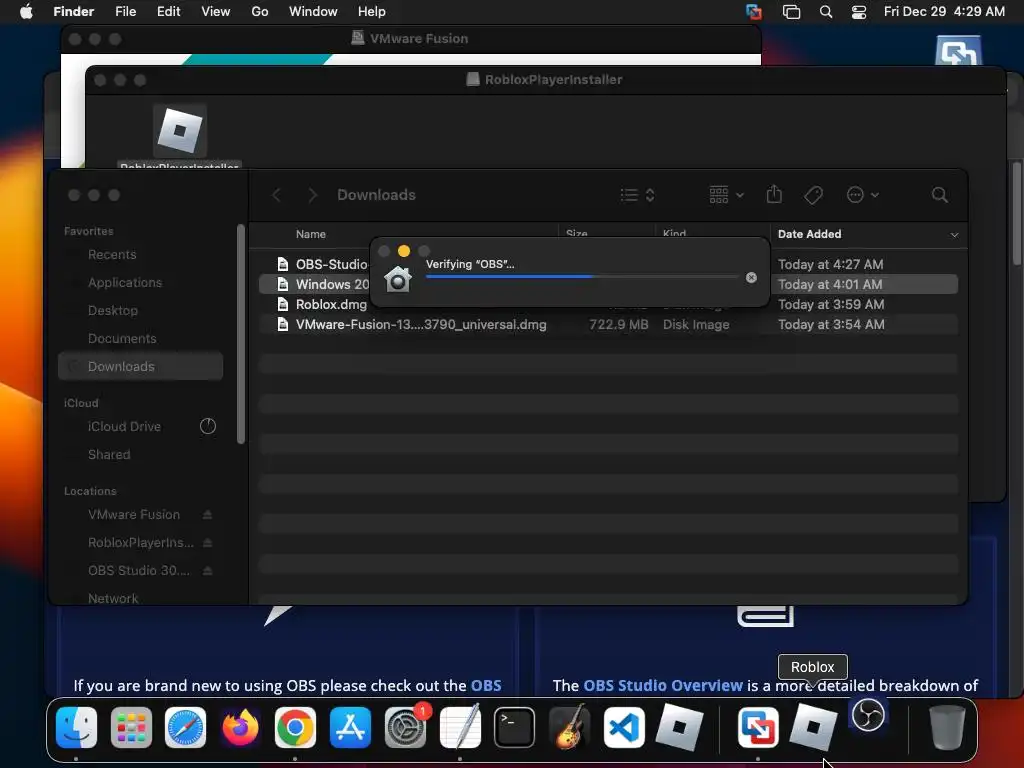The width and height of the screenshot is (1024, 768).
Task: Select Downloads in Finder sidebar
Action: coord(140,366)
